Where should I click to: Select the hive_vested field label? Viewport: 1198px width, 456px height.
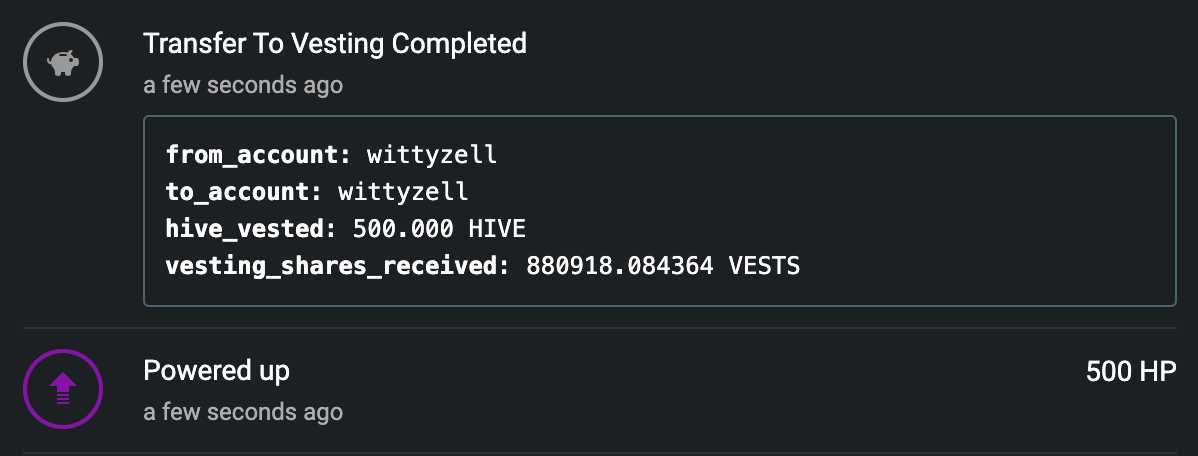tap(251, 228)
